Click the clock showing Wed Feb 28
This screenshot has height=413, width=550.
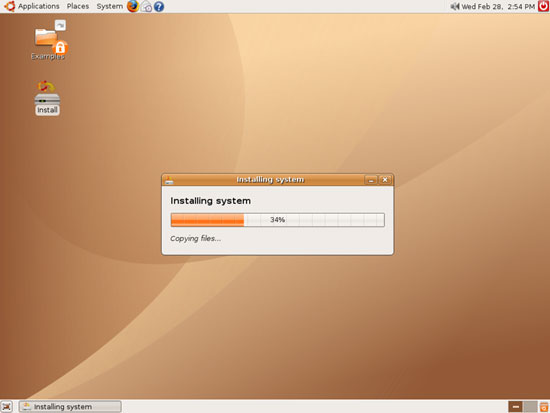498,7
